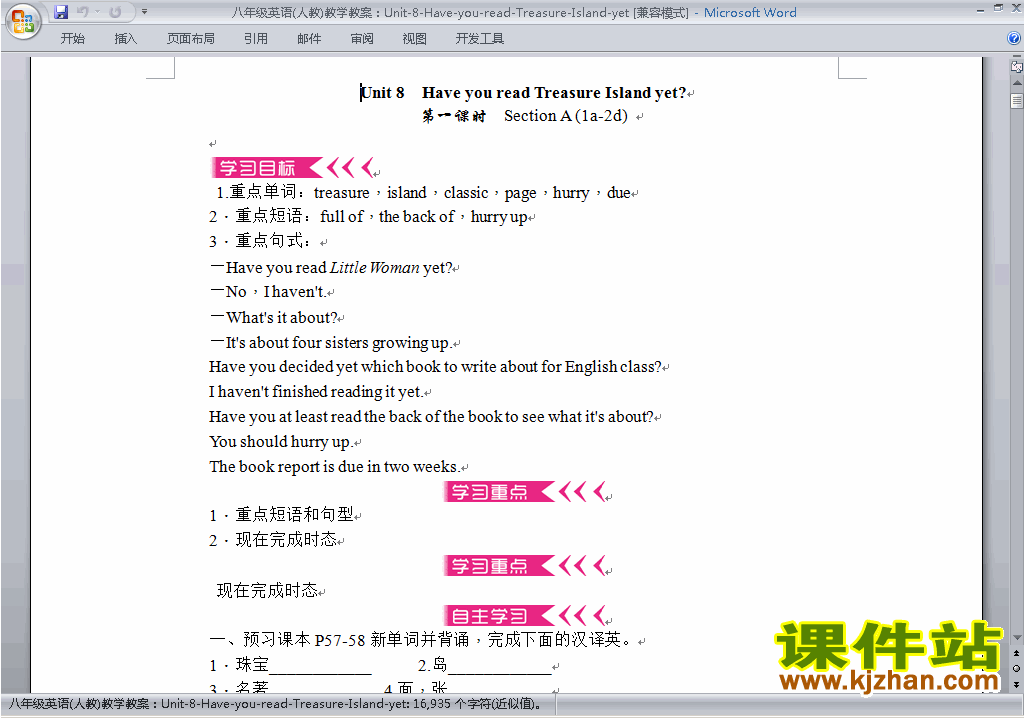Click the 学习目标 pink banner image
The width and height of the screenshot is (1024, 718).
click(x=294, y=168)
